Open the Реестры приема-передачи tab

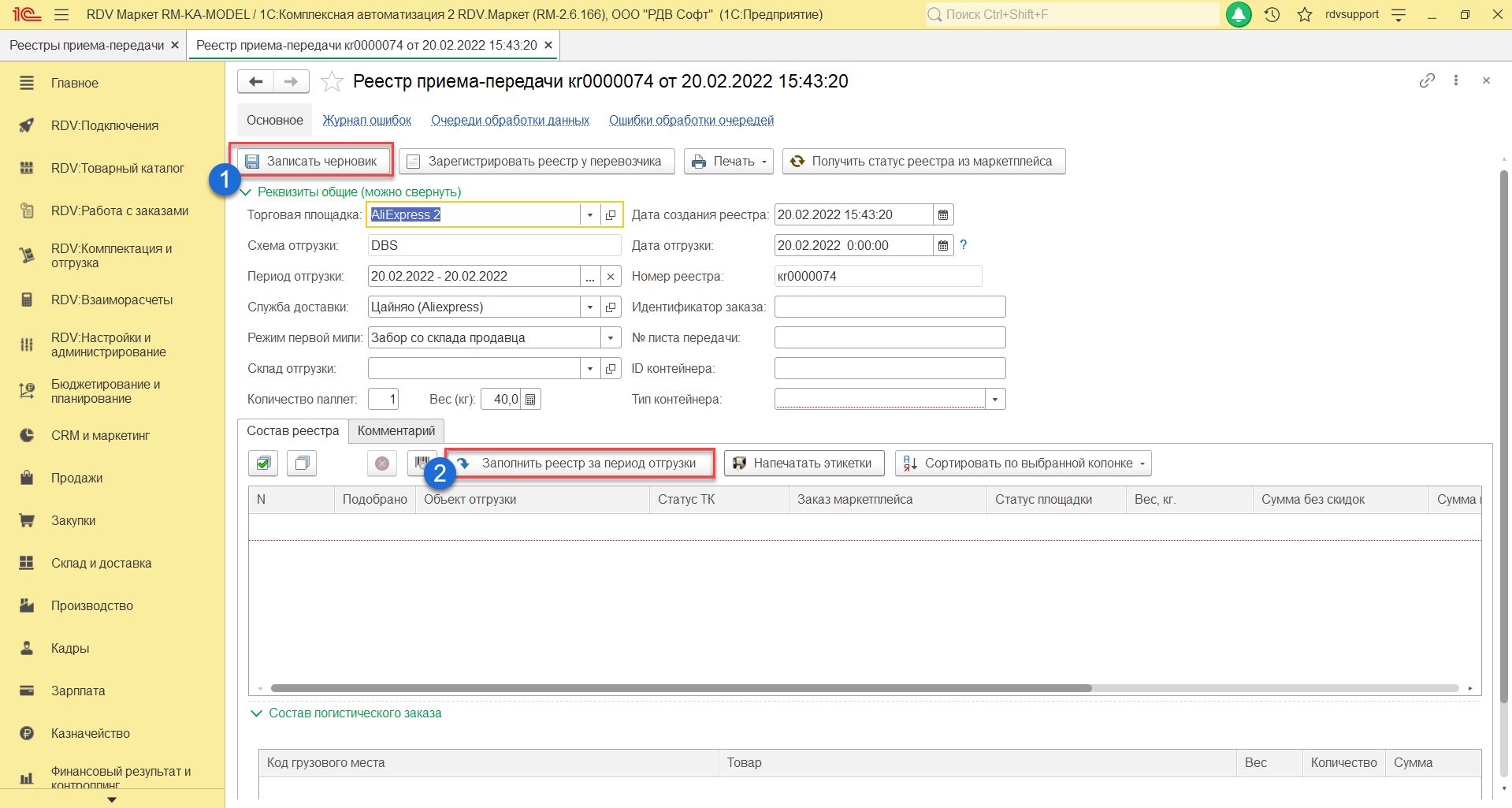pyautogui.click(x=87, y=46)
